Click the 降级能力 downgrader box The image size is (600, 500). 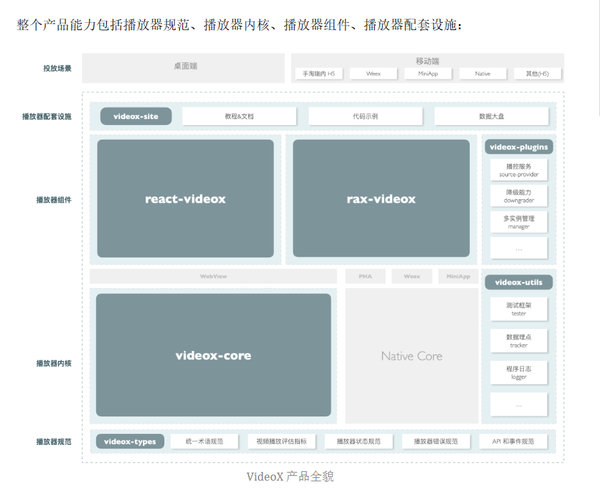pyautogui.click(x=519, y=196)
